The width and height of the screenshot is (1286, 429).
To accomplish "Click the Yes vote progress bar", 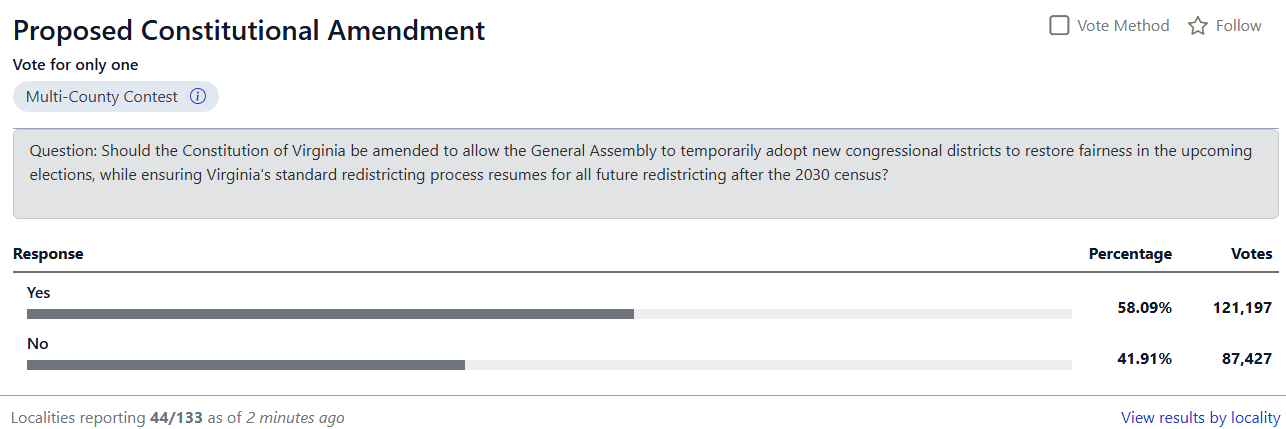I will pyautogui.click(x=549, y=314).
